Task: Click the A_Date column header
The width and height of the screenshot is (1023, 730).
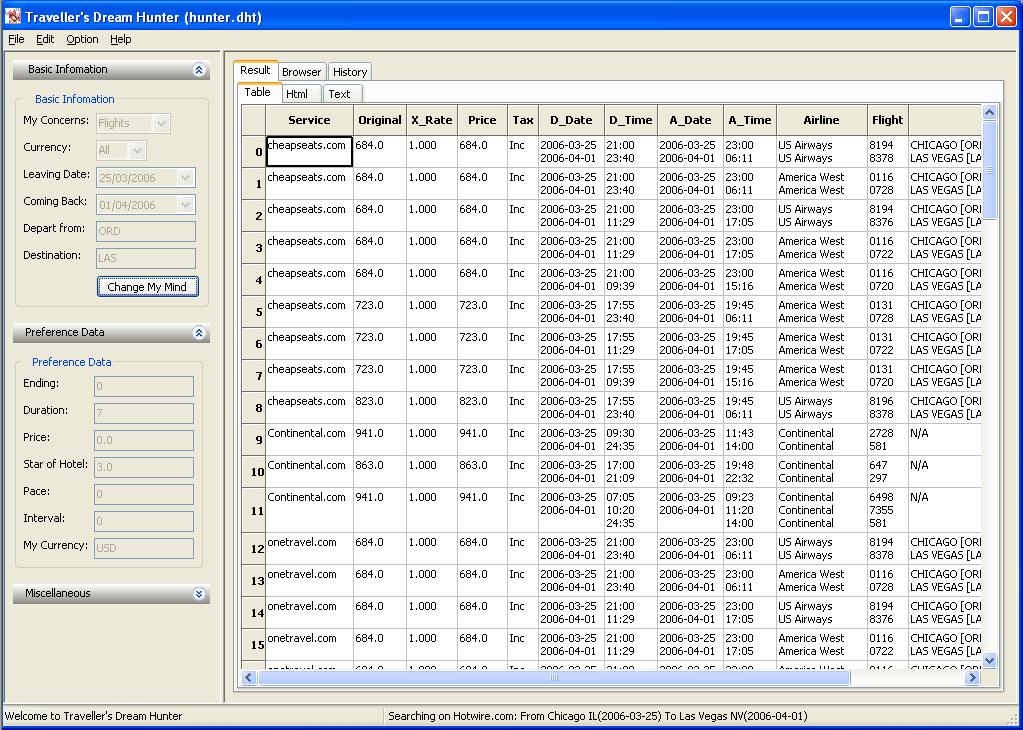Action: (x=690, y=120)
